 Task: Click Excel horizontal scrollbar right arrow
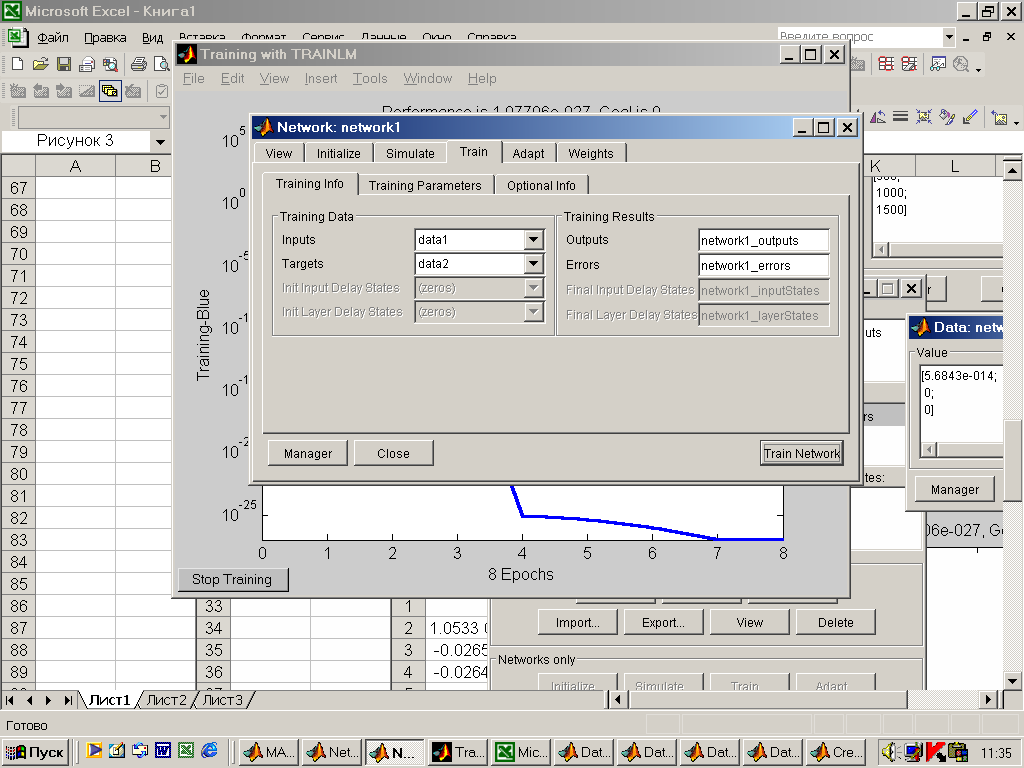(x=988, y=699)
